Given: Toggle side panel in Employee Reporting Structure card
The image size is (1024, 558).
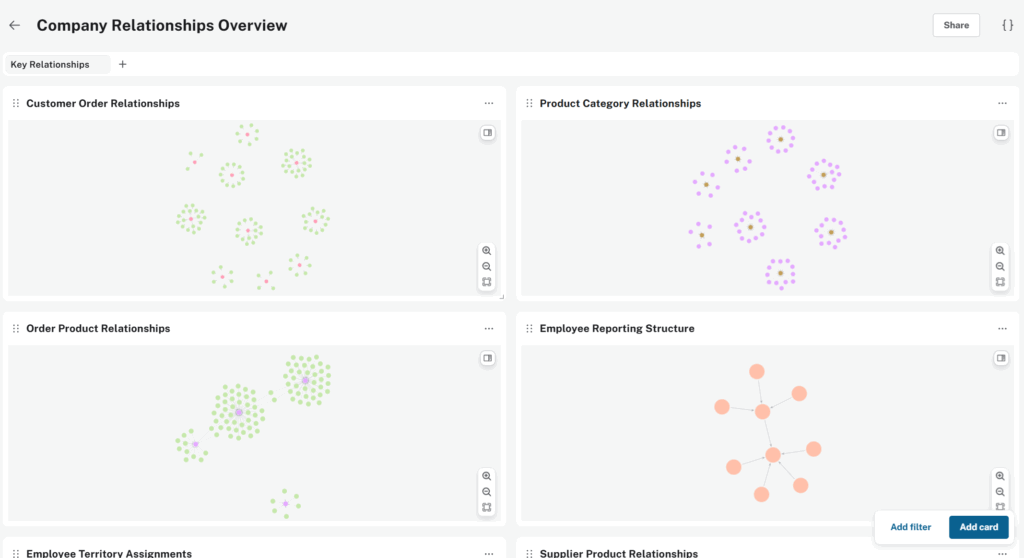Looking at the screenshot, I should [x=1000, y=358].
